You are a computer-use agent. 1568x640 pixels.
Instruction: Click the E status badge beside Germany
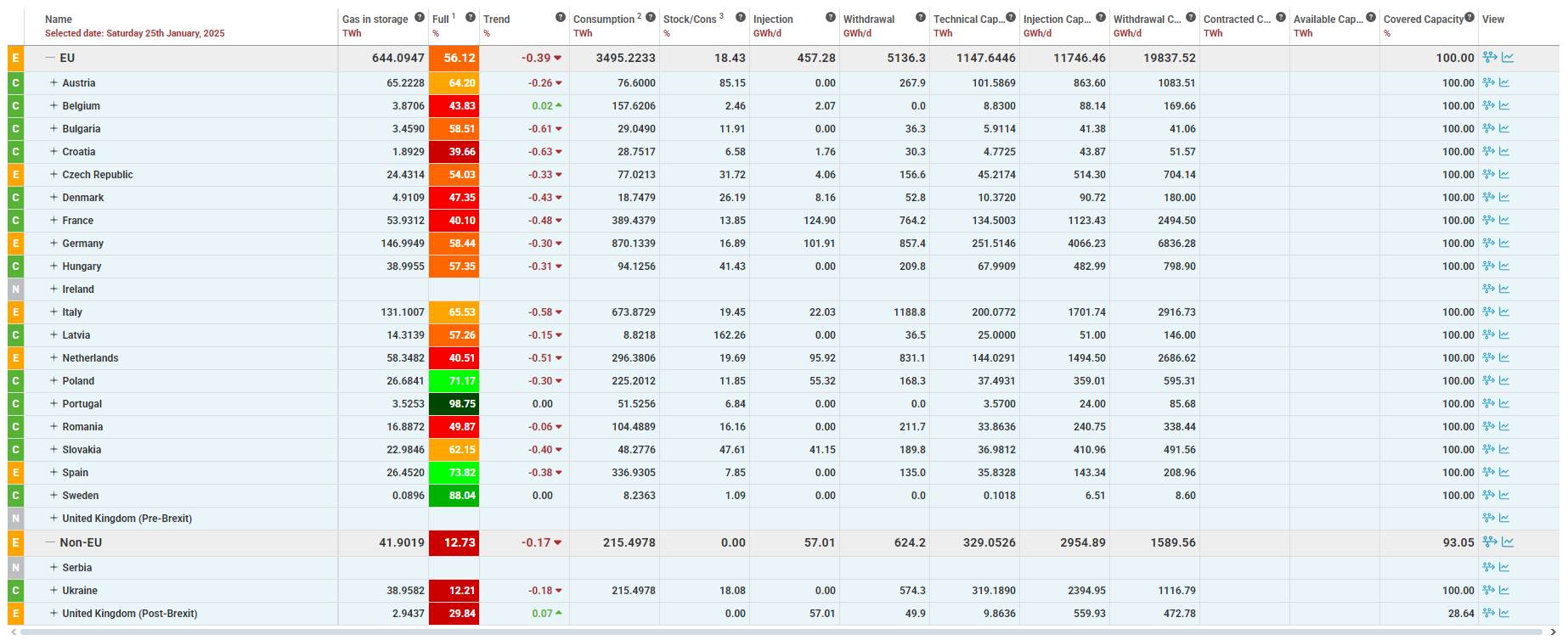[x=15, y=244]
